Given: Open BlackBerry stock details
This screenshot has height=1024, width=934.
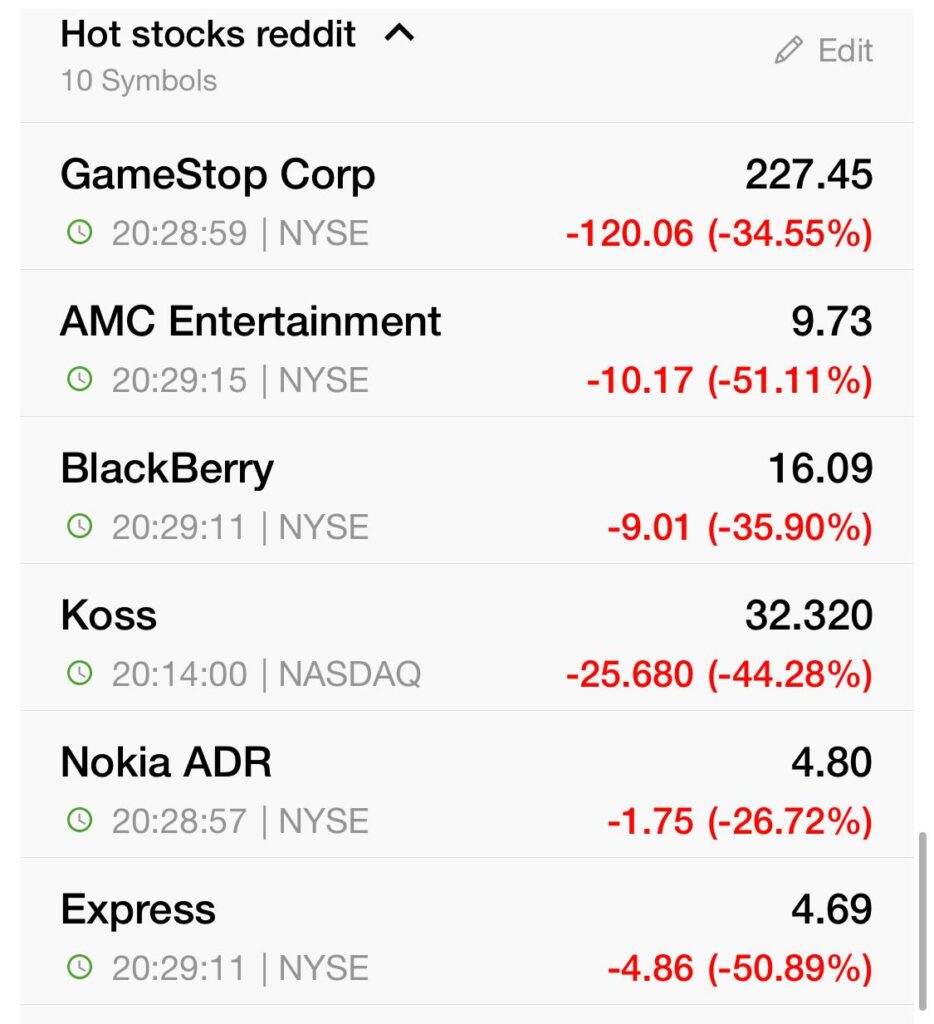Looking at the screenshot, I should point(467,490).
